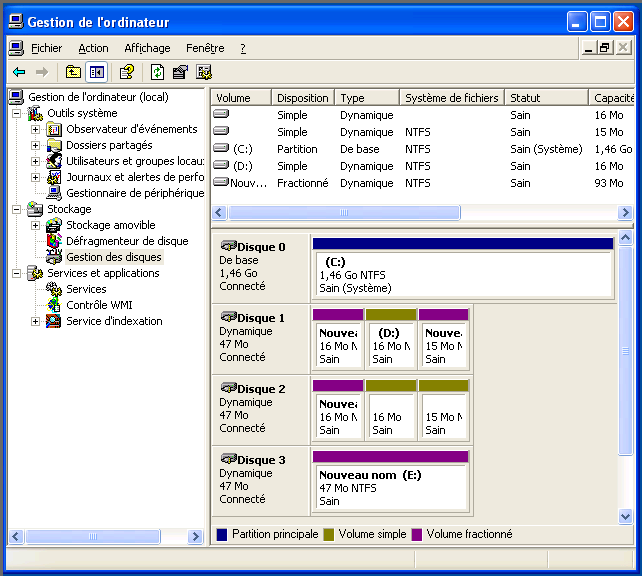Screen dimensions: 642x576
Task: Select the Nouveau nom (E:) volume block
Action: point(391,487)
